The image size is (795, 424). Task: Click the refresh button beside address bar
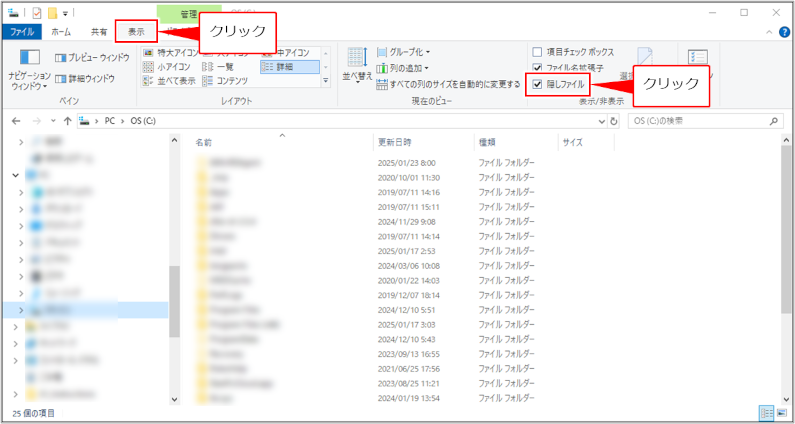[614, 121]
